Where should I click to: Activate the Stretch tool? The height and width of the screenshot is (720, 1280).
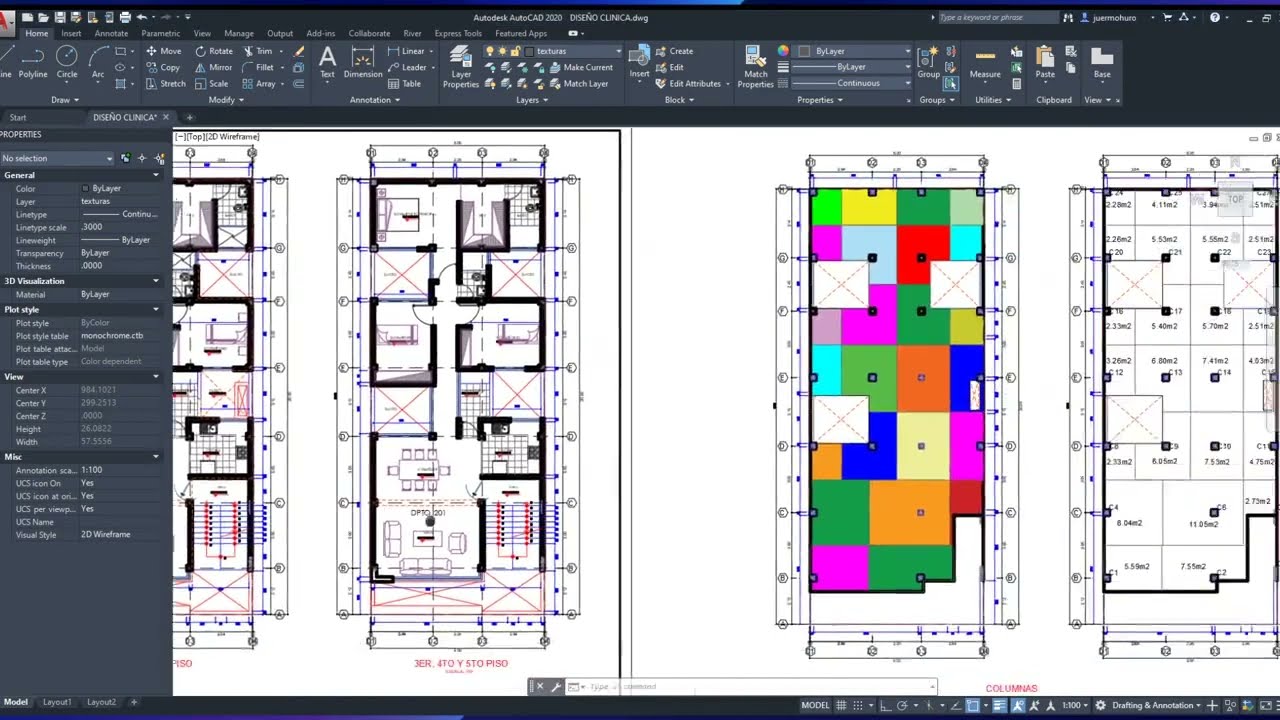(165, 83)
